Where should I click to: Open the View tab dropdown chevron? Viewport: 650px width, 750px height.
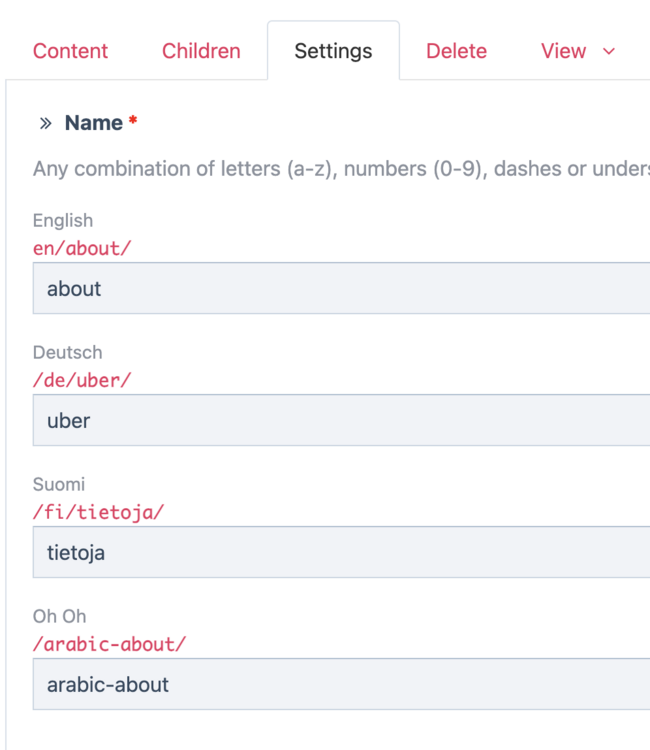tap(609, 51)
